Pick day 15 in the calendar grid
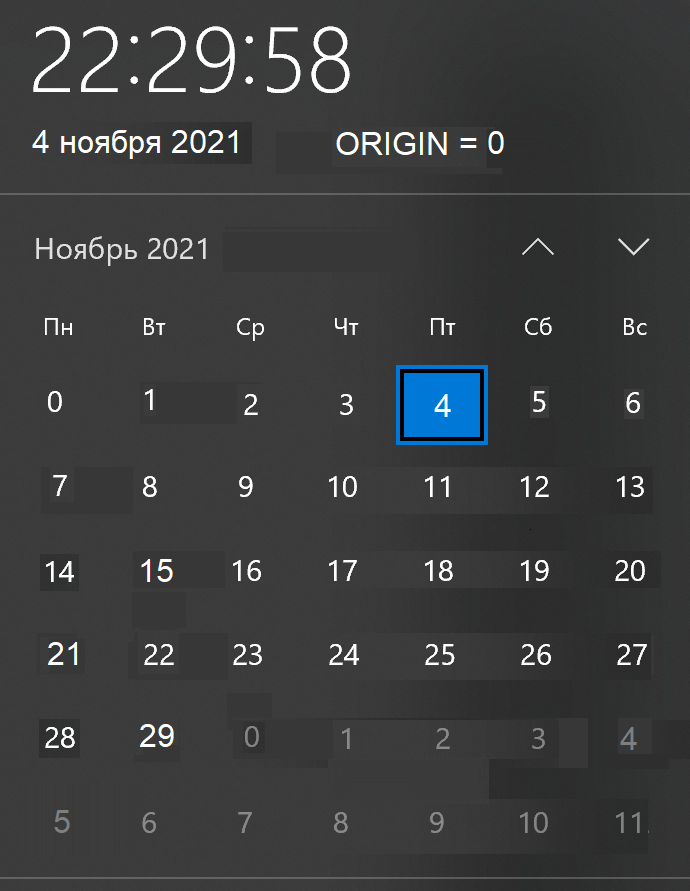The height and width of the screenshot is (891, 690). (x=157, y=571)
